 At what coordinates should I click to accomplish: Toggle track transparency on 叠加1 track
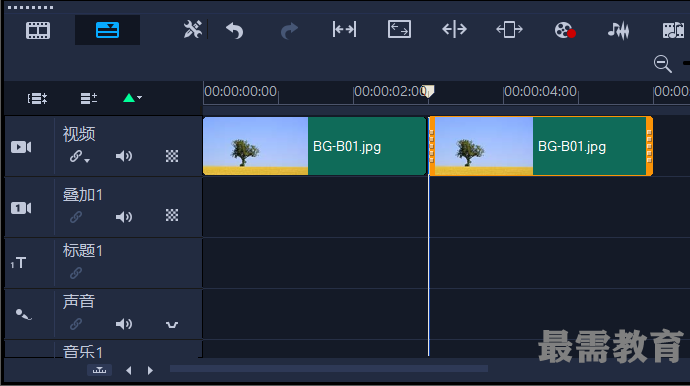tap(172, 215)
